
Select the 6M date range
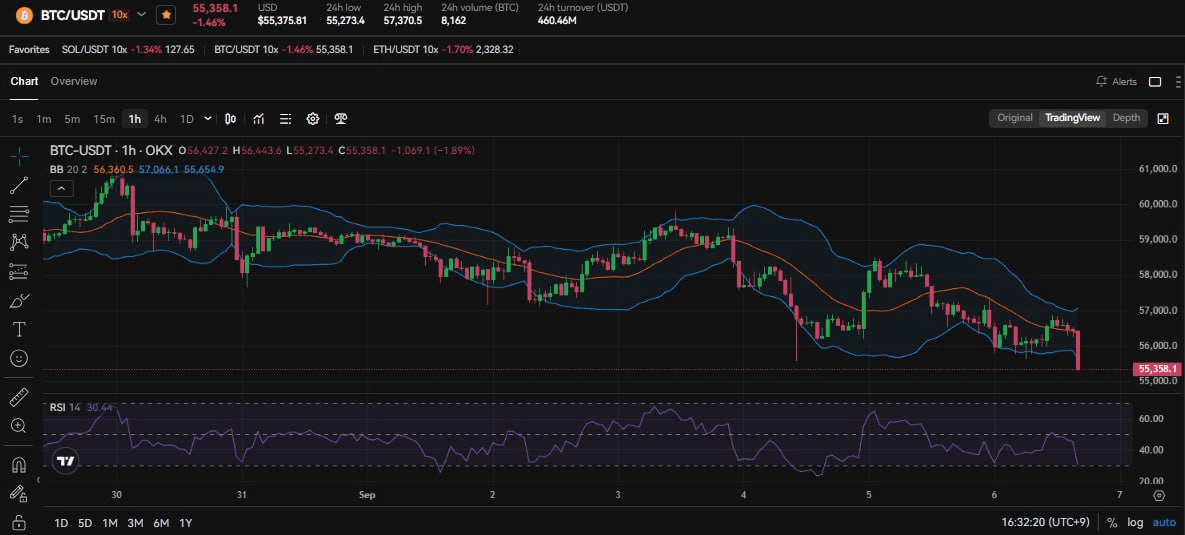point(161,523)
